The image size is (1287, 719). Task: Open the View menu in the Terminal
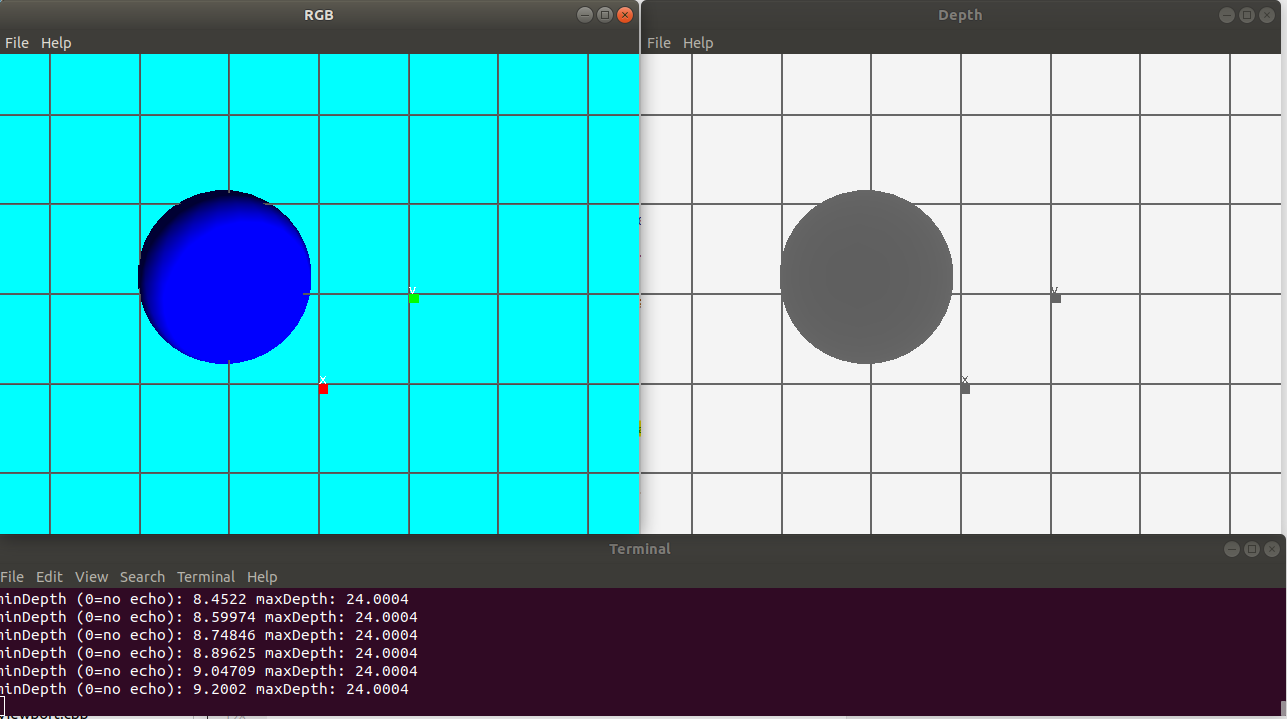(x=90, y=576)
